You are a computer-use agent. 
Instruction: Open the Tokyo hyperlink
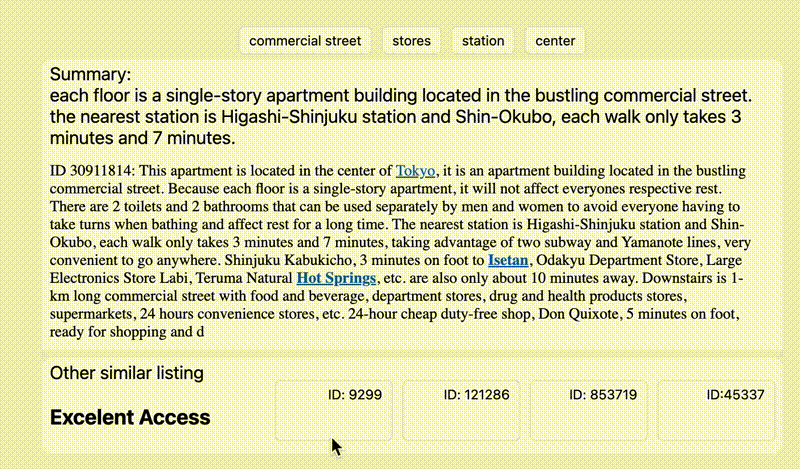416,171
